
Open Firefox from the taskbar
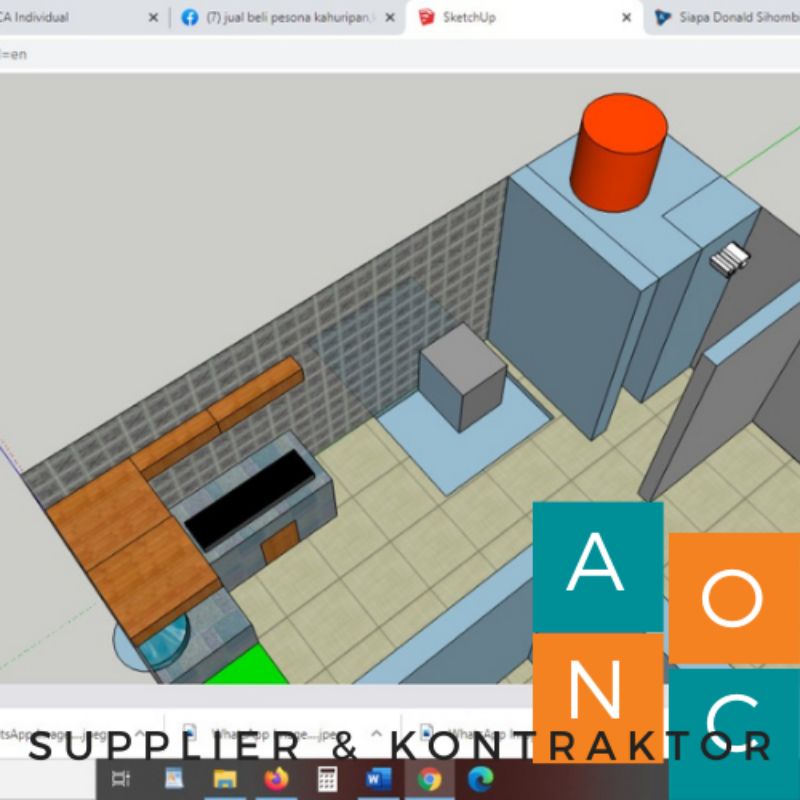pos(276,779)
